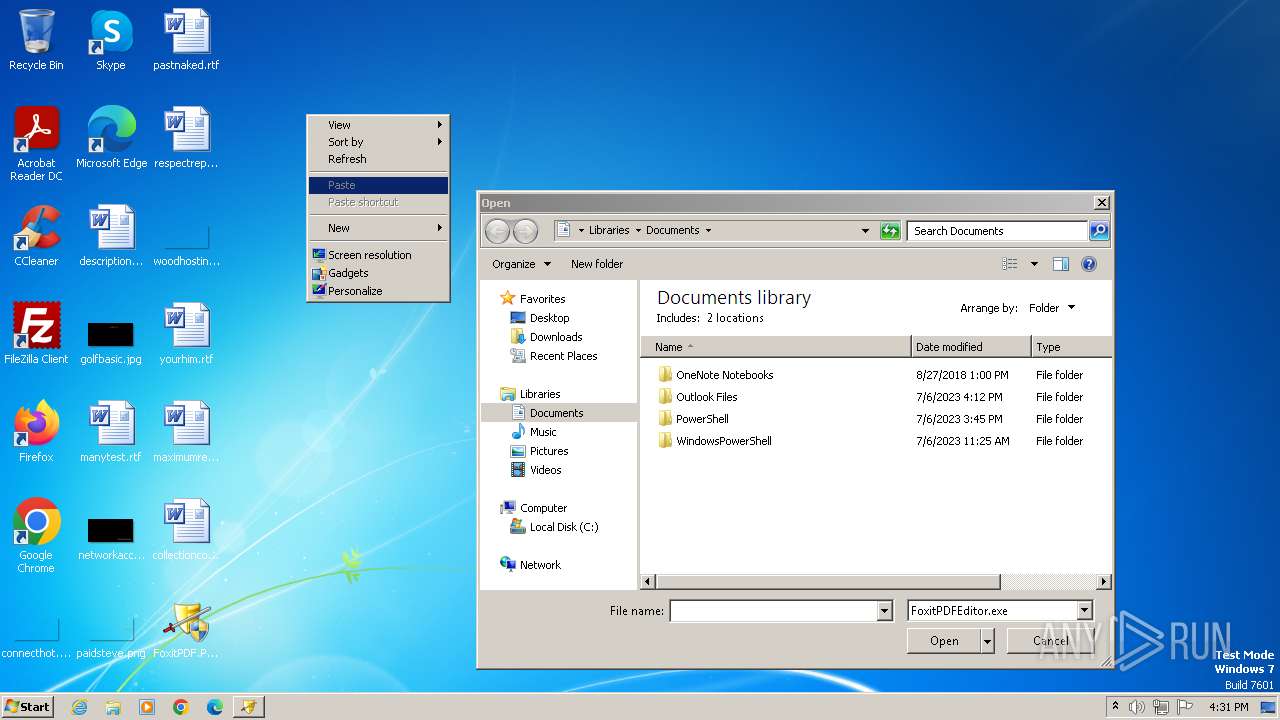Sort by the Date modified column header
Image resolution: width=1280 pixels, height=720 pixels.
pyautogui.click(x=971, y=347)
